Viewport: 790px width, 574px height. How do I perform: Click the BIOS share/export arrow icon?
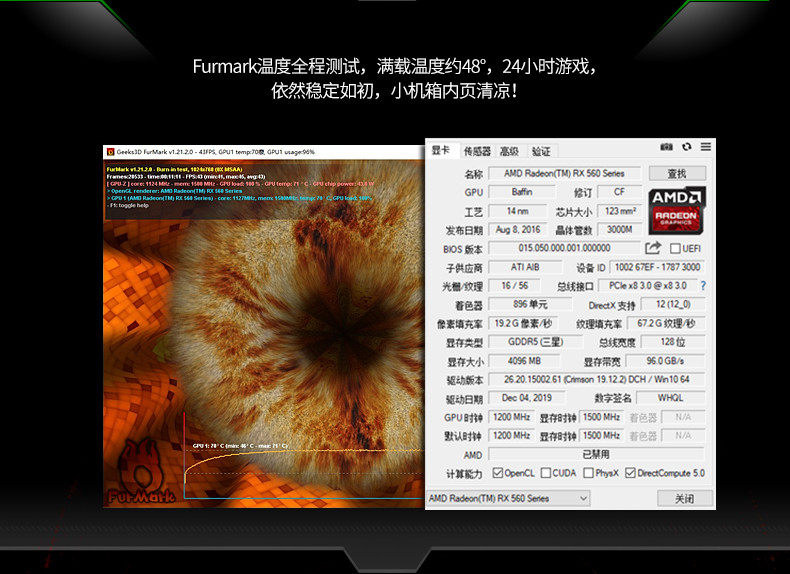pyautogui.click(x=653, y=247)
